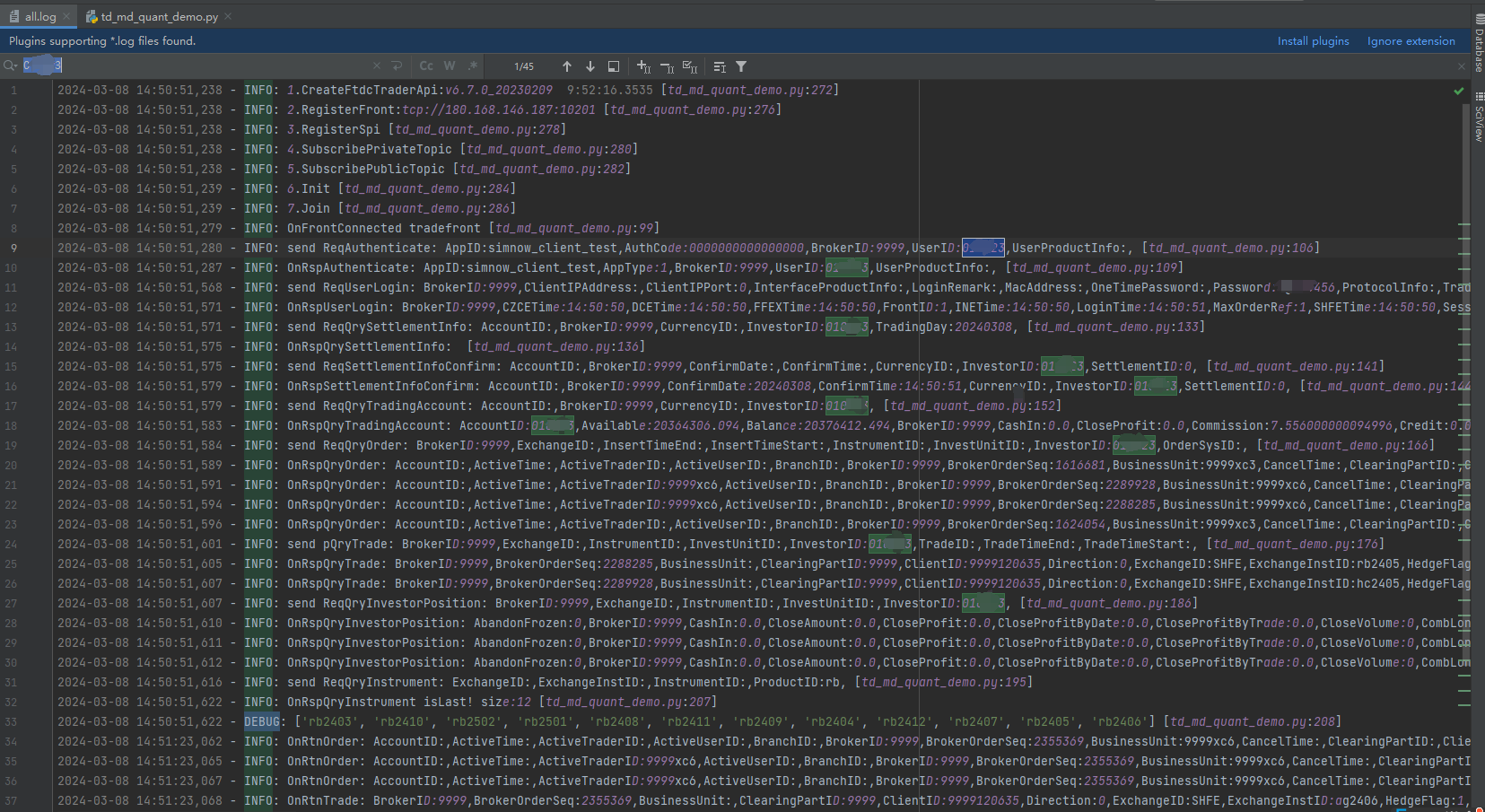Click the highlighted DEBUG level label

[262, 721]
